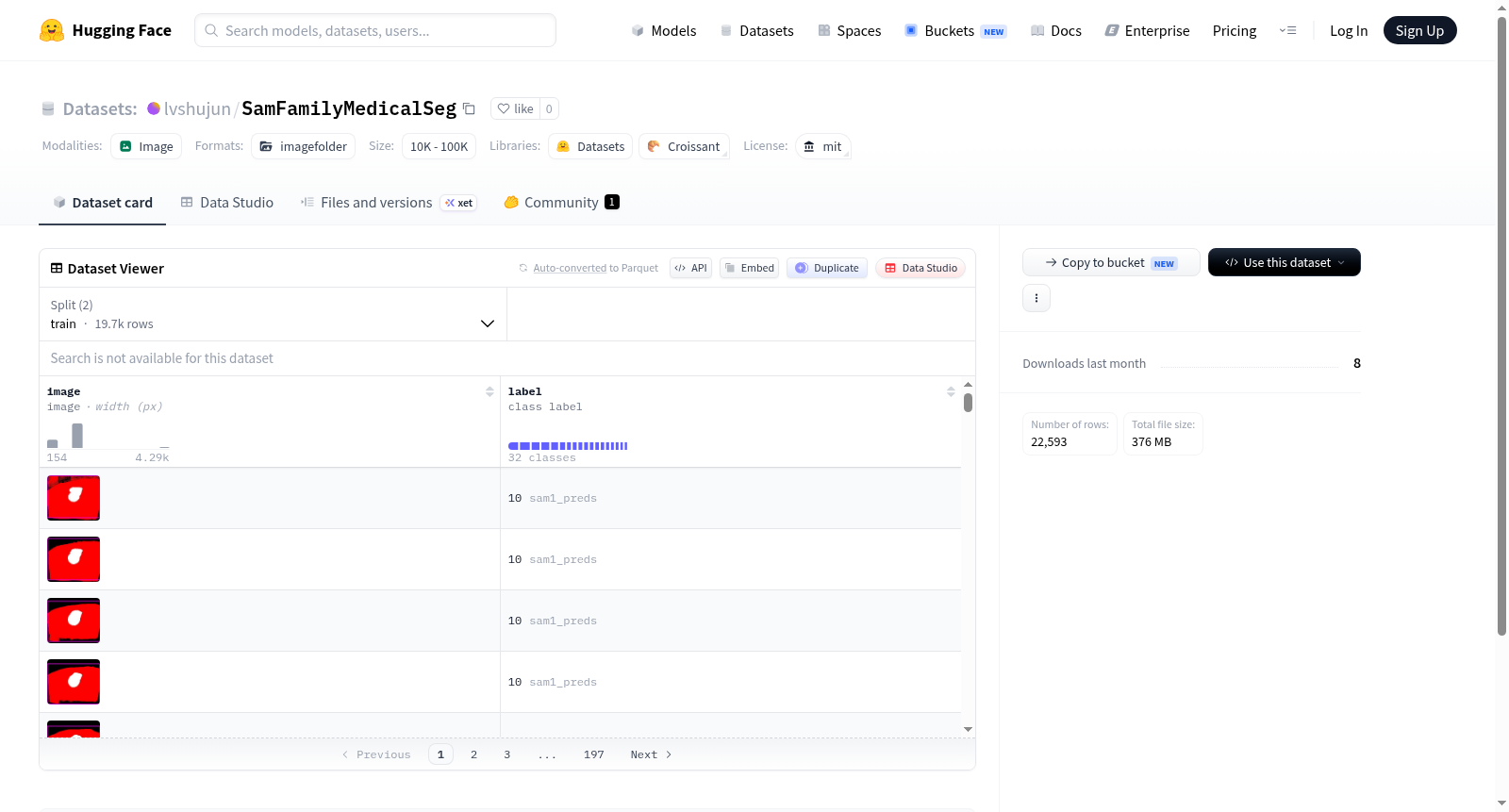Click the Datasets breadcrumb label
1509x812 pixels.
click(x=100, y=108)
